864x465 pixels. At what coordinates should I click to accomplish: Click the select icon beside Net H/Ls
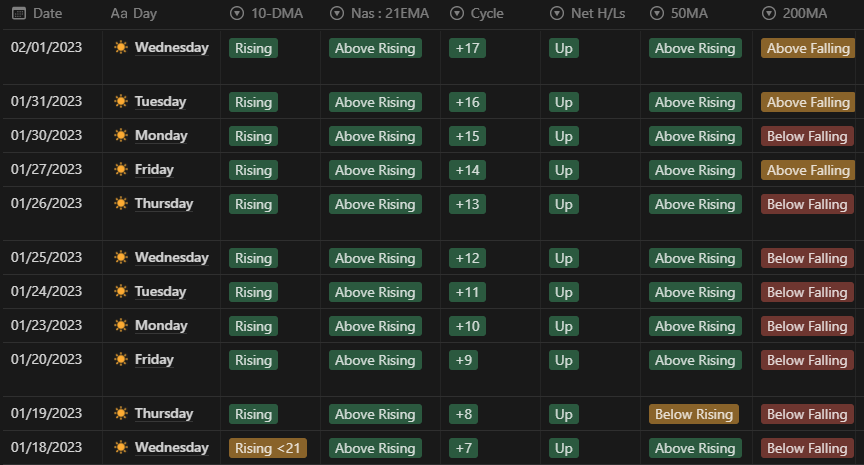point(557,13)
